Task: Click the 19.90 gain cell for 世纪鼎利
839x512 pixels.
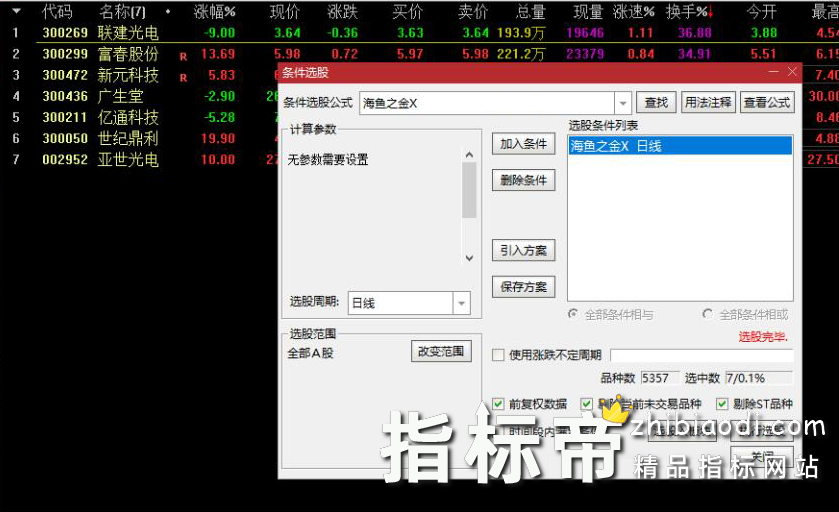Action: pyautogui.click(x=218, y=139)
